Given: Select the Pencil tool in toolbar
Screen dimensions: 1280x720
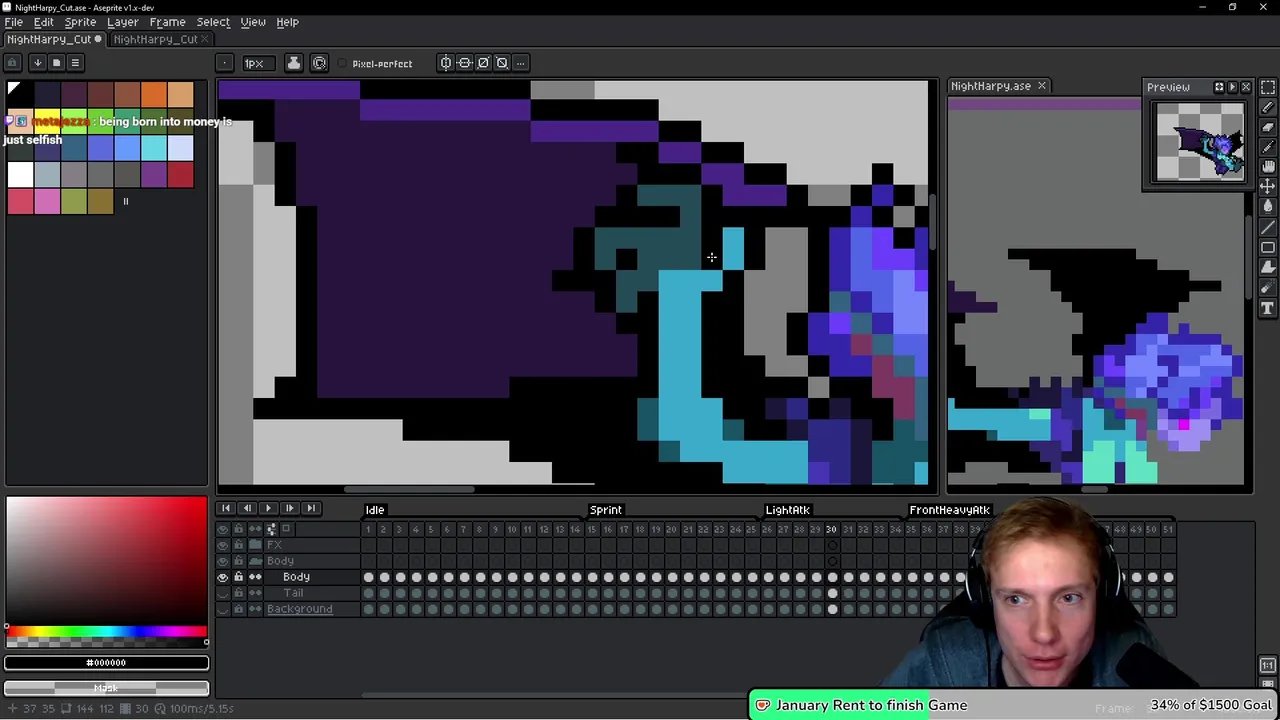Looking at the screenshot, I should [1267, 107].
